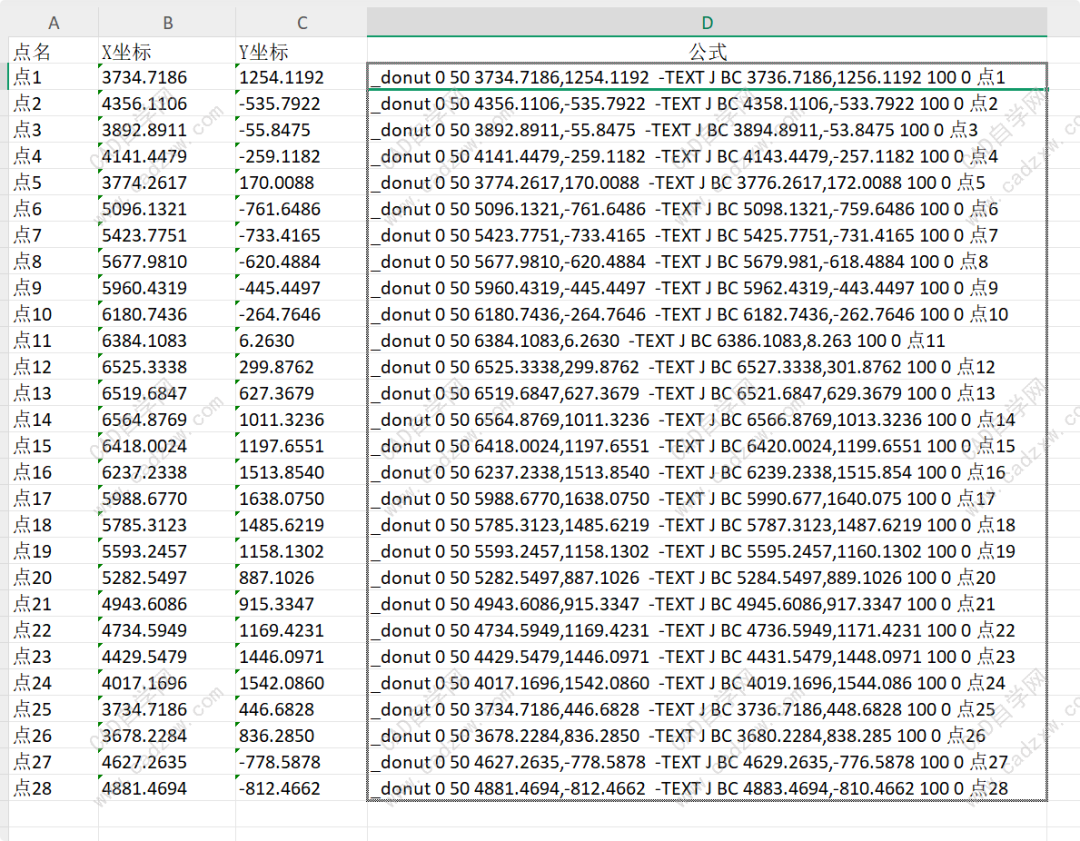Select column D header
Viewport: 1080px width, 841px height.
pyautogui.click(x=707, y=23)
